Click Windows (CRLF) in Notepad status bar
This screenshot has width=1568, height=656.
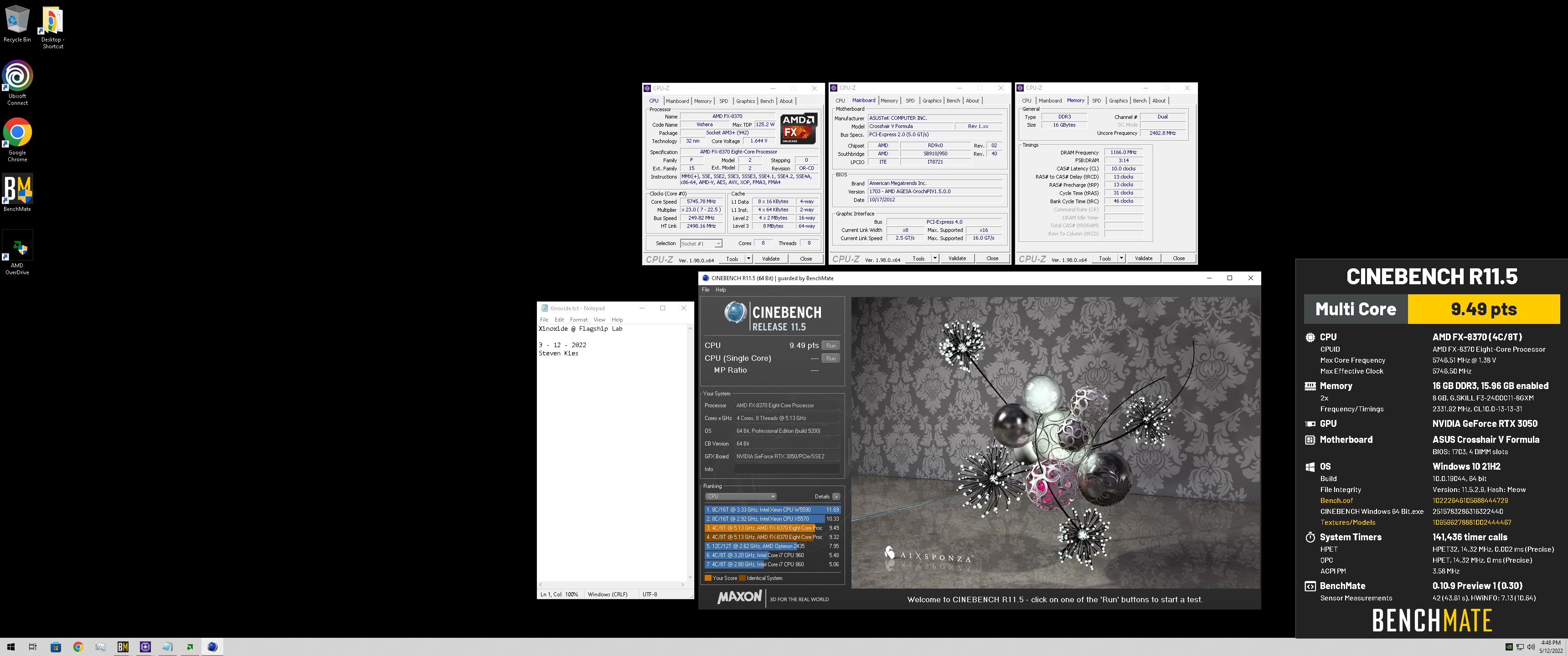click(x=607, y=594)
